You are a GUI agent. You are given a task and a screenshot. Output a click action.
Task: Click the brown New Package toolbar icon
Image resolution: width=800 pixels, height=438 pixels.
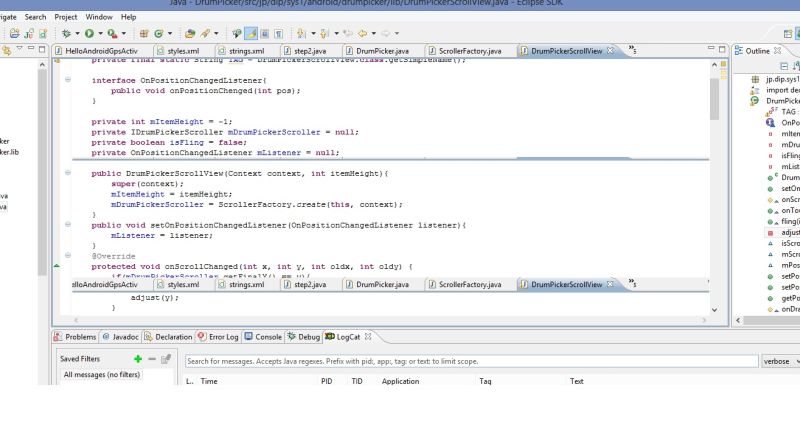[144, 33]
